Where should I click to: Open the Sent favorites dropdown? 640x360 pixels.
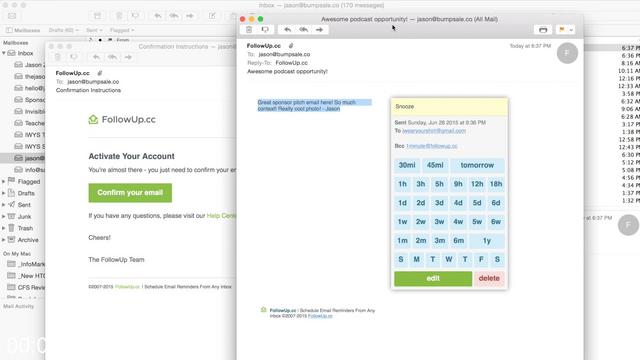94,30
